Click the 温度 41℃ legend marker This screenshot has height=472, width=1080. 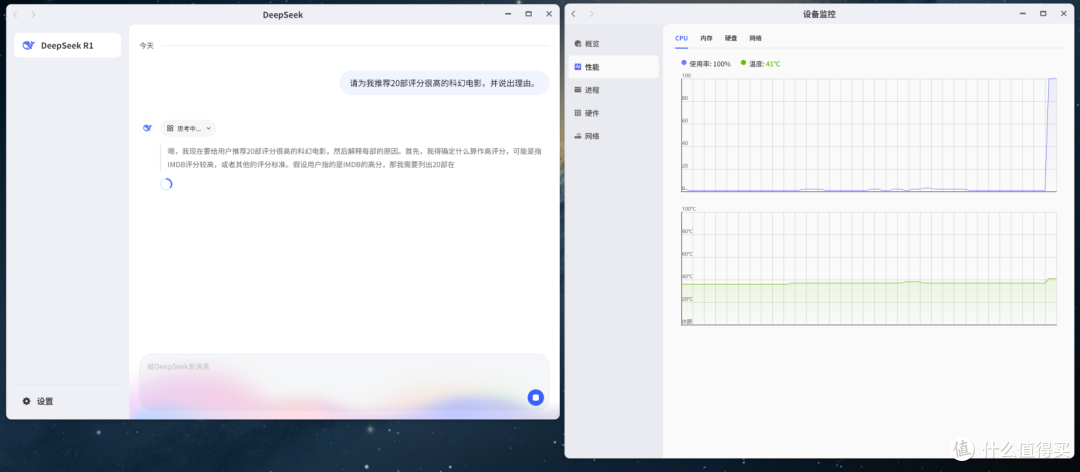744,63
